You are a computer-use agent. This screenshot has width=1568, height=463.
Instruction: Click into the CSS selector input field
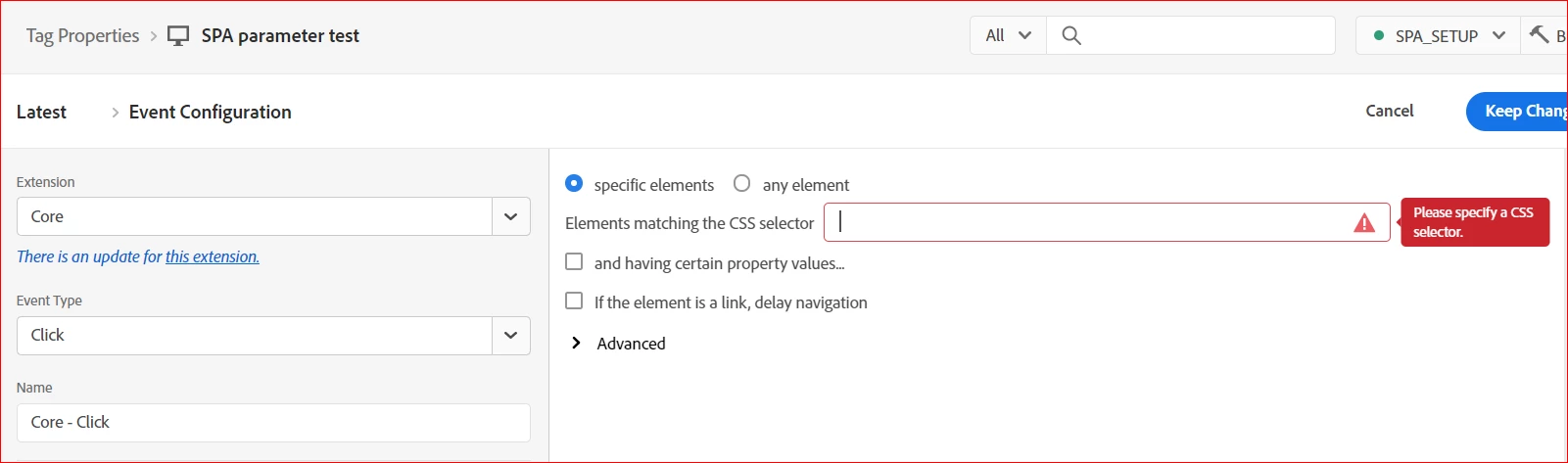coord(1087,223)
